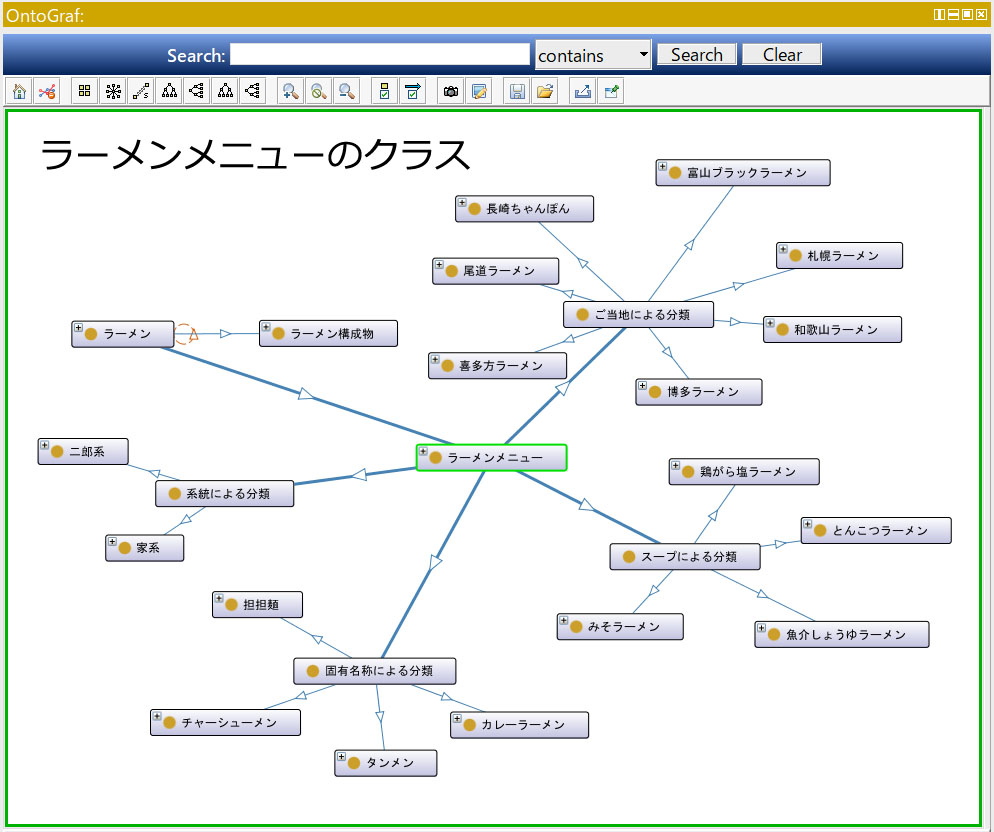Apply the second horizontal tree layout icon

coord(252,91)
